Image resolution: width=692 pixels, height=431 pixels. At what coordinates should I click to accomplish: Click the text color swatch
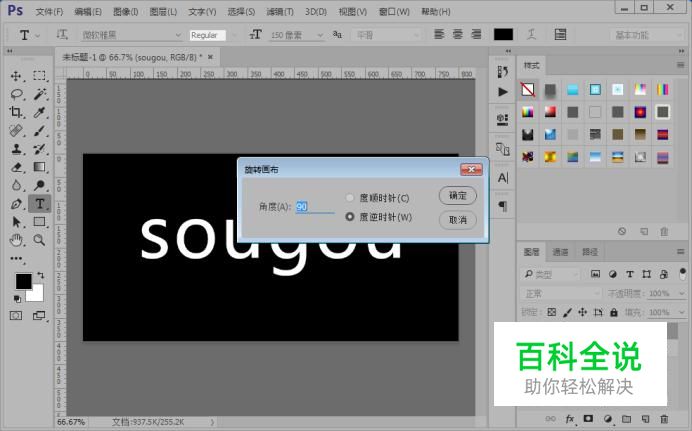(x=503, y=34)
